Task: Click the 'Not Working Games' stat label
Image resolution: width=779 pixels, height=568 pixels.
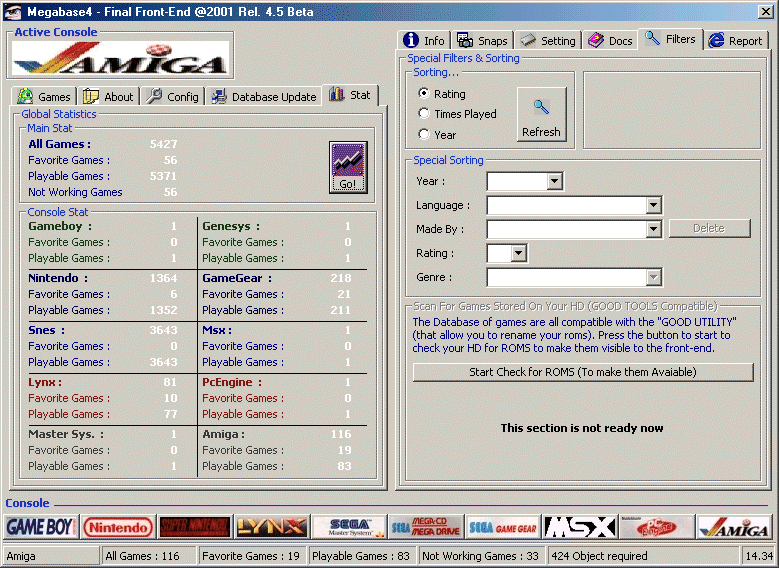Action: coord(75,192)
